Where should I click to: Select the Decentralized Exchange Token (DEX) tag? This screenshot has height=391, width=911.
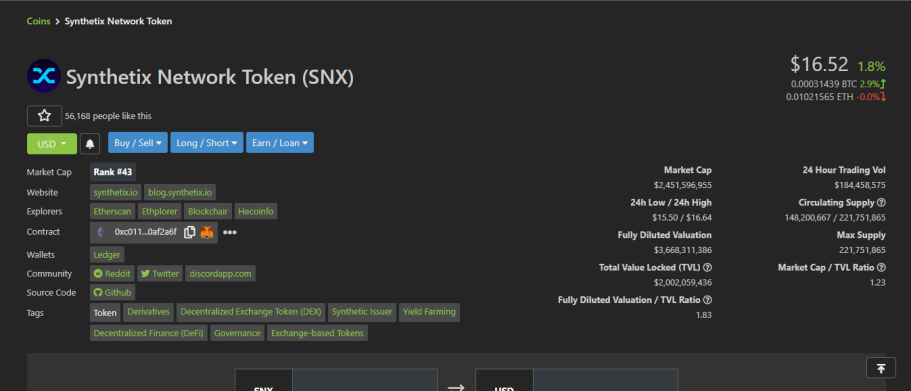(251, 312)
